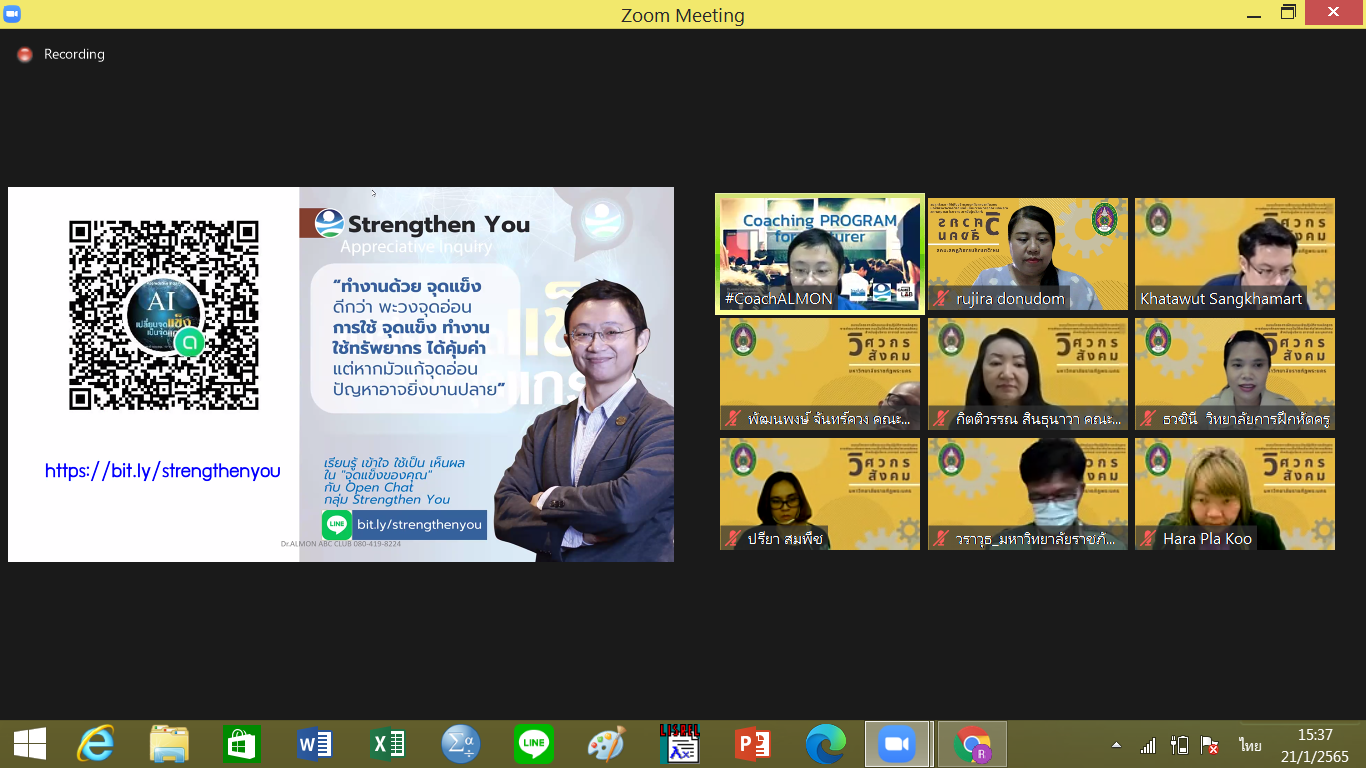
Task: Open File Explorer from taskbar
Action: 169,744
